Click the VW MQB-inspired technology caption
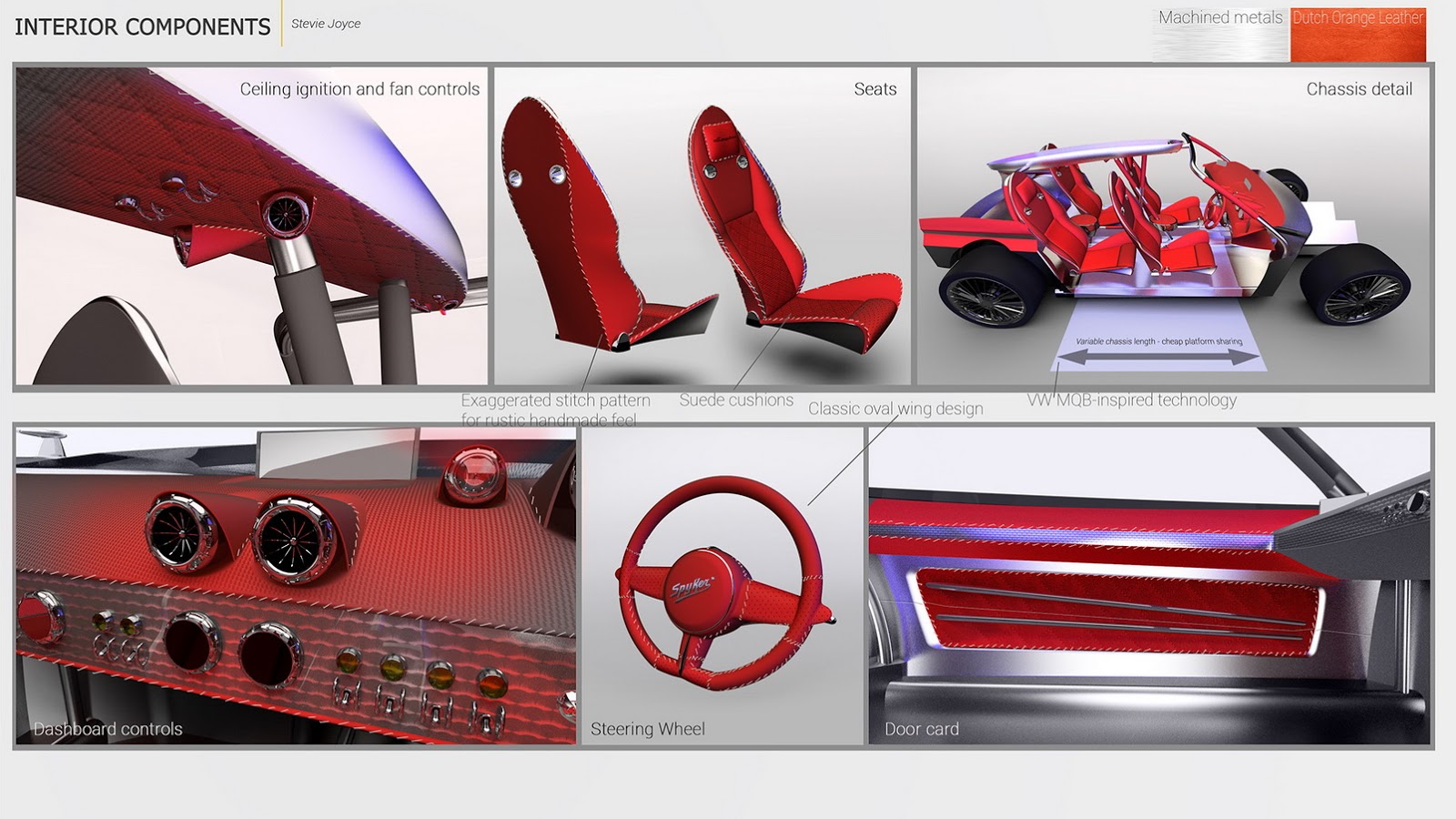The height and width of the screenshot is (819, 1456). tap(1132, 400)
